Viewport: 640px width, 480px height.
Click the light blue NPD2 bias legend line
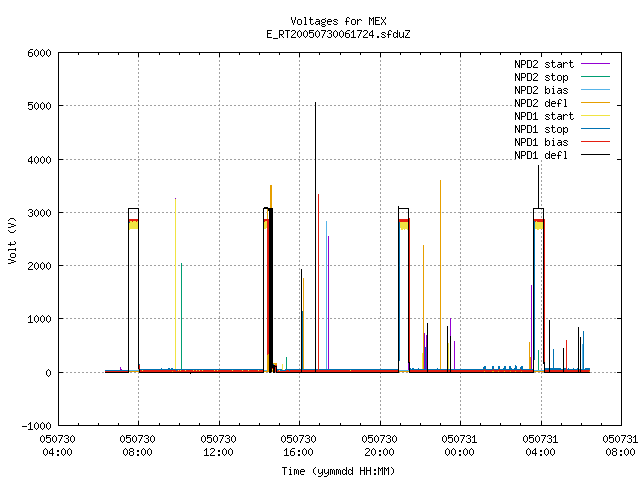click(x=596, y=90)
